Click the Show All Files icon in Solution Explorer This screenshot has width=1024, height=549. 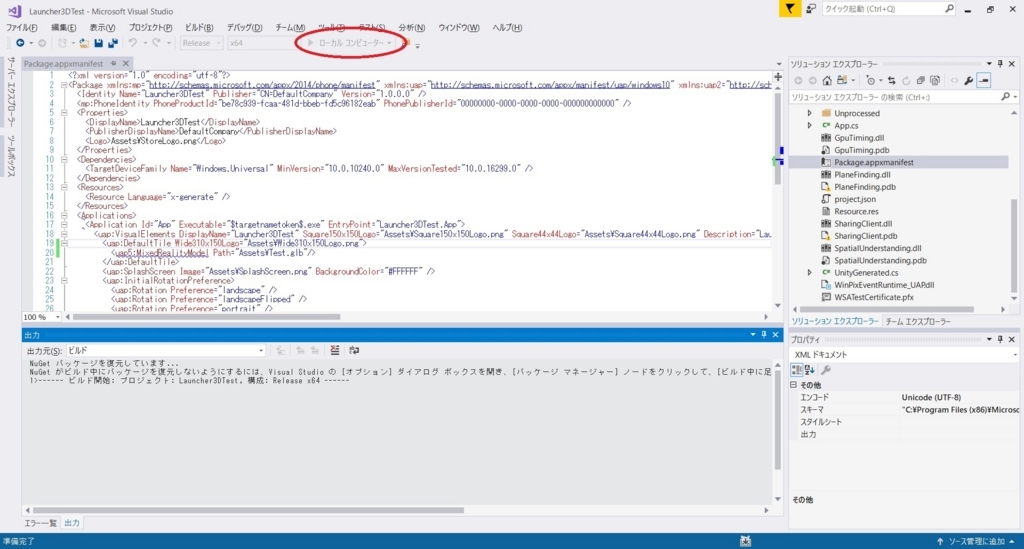[935, 80]
